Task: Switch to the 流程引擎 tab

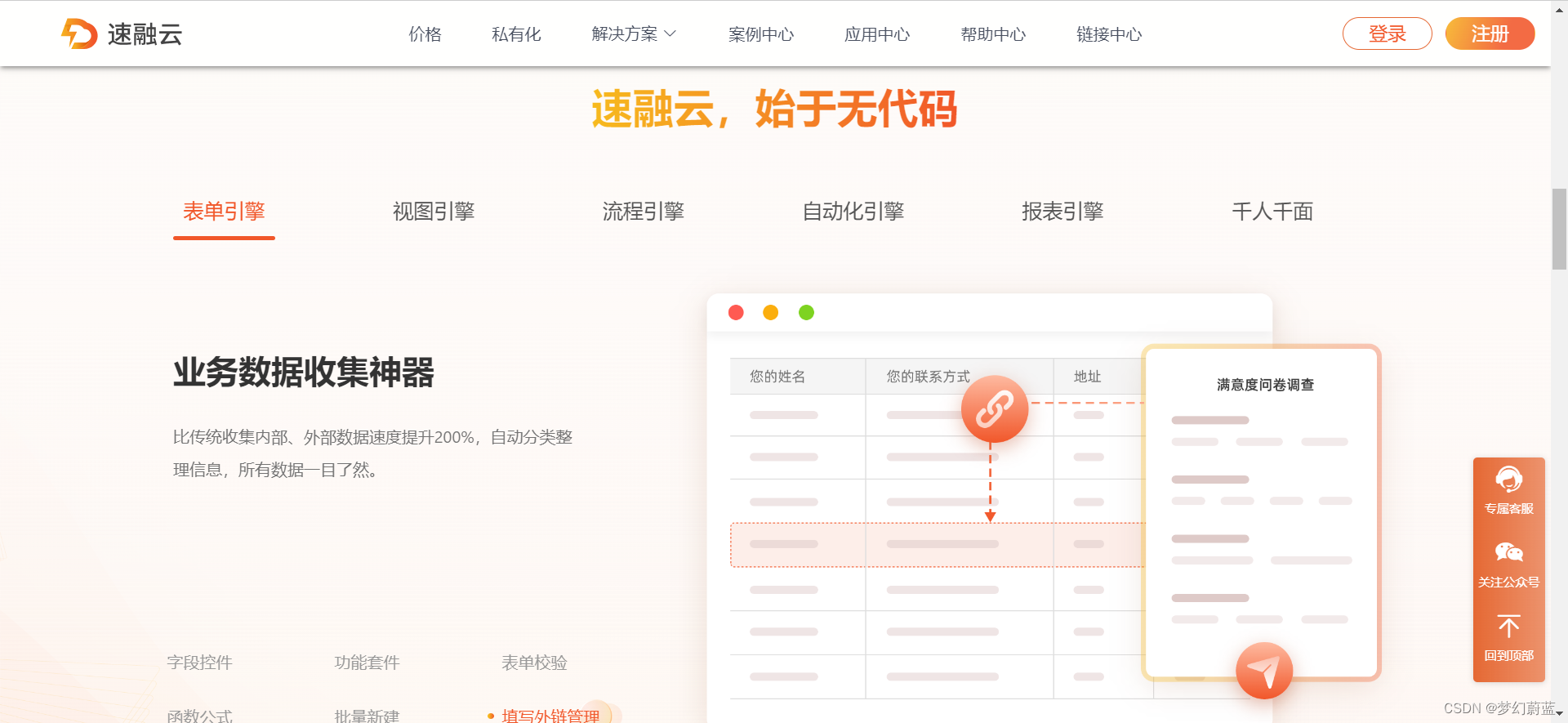Action: point(644,212)
